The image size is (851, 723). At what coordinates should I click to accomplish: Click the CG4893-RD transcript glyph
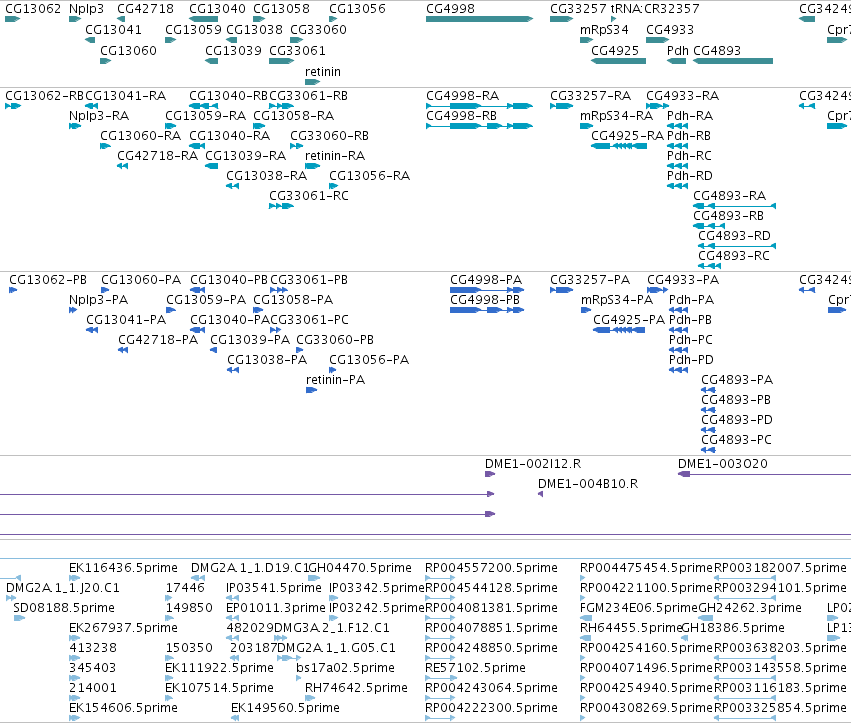737,246
